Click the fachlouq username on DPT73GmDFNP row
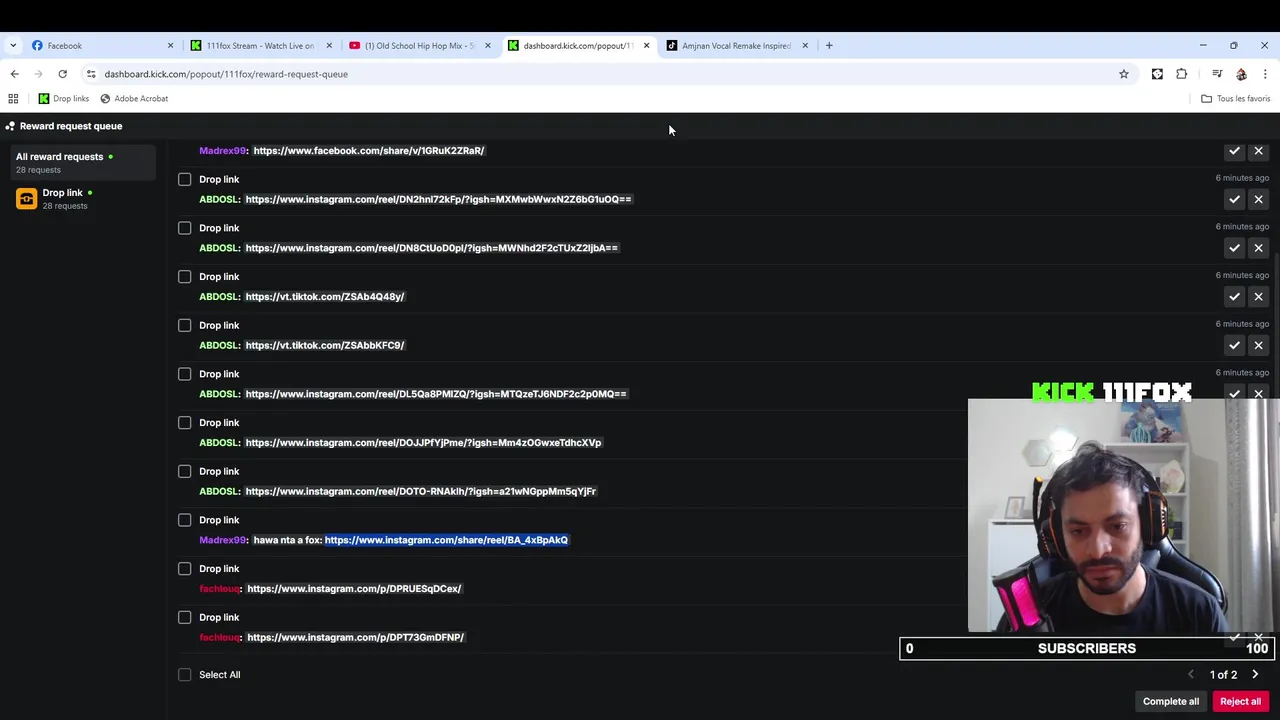The image size is (1280, 720). tap(220, 638)
